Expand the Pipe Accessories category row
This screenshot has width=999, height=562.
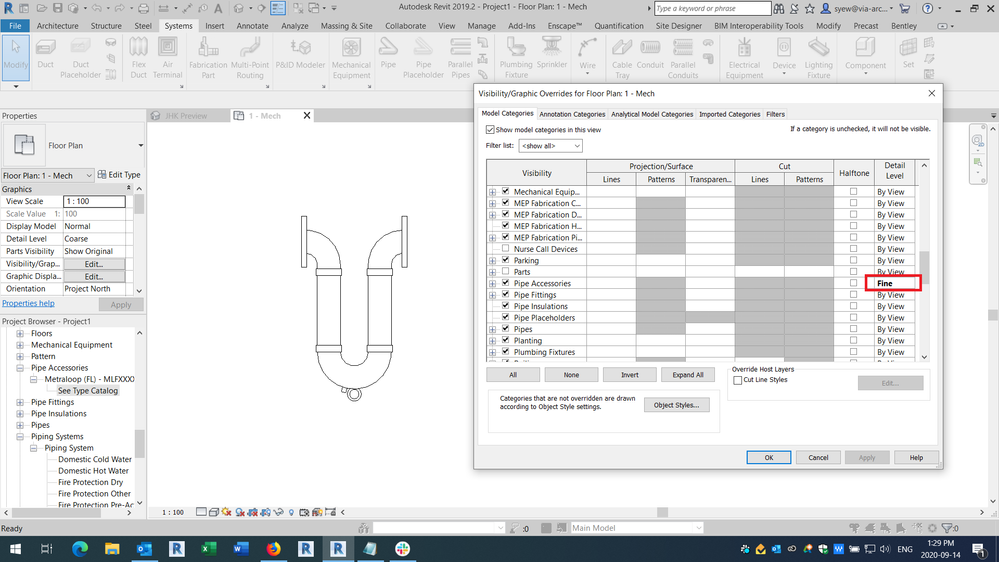click(492, 284)
